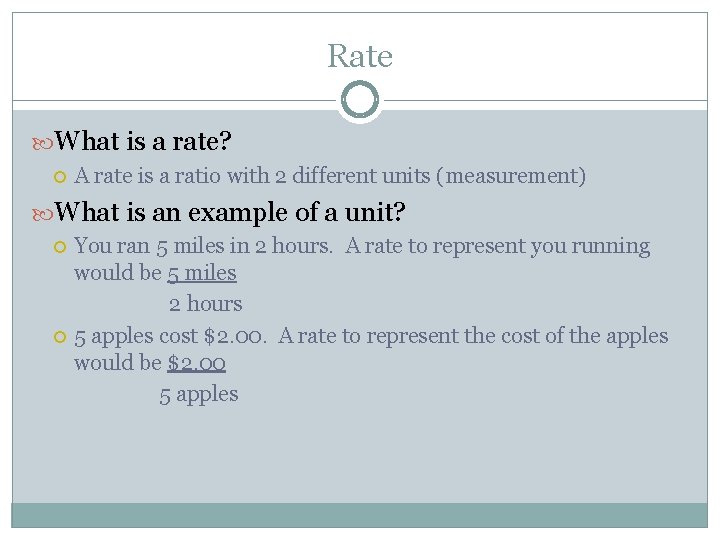Click the text 'A rate is a ratio'
This screenshot has width=720, height=540.
coord(148,177)
